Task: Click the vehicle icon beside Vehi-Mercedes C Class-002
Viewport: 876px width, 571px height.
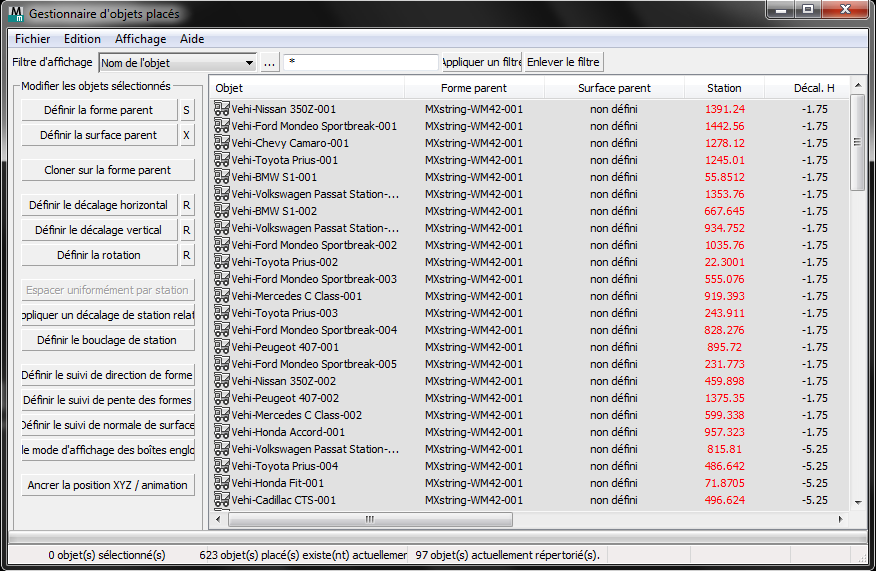Action: click(222, 415)
